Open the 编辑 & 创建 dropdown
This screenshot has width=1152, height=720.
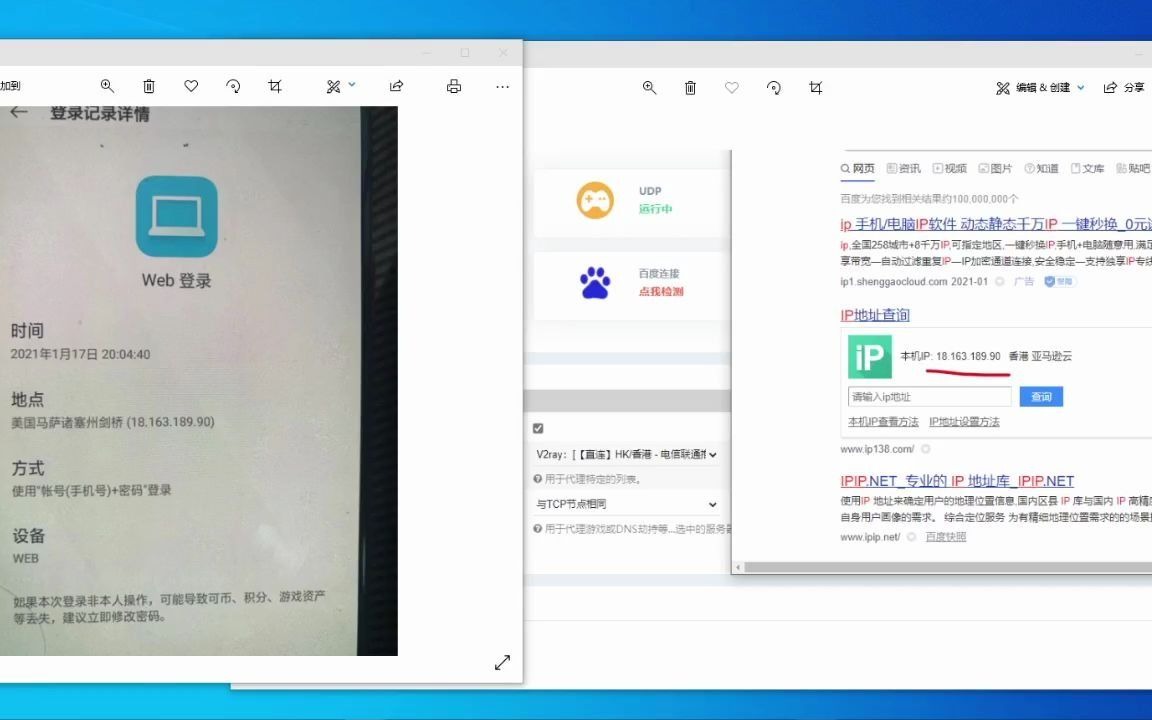click(1040, 88)
